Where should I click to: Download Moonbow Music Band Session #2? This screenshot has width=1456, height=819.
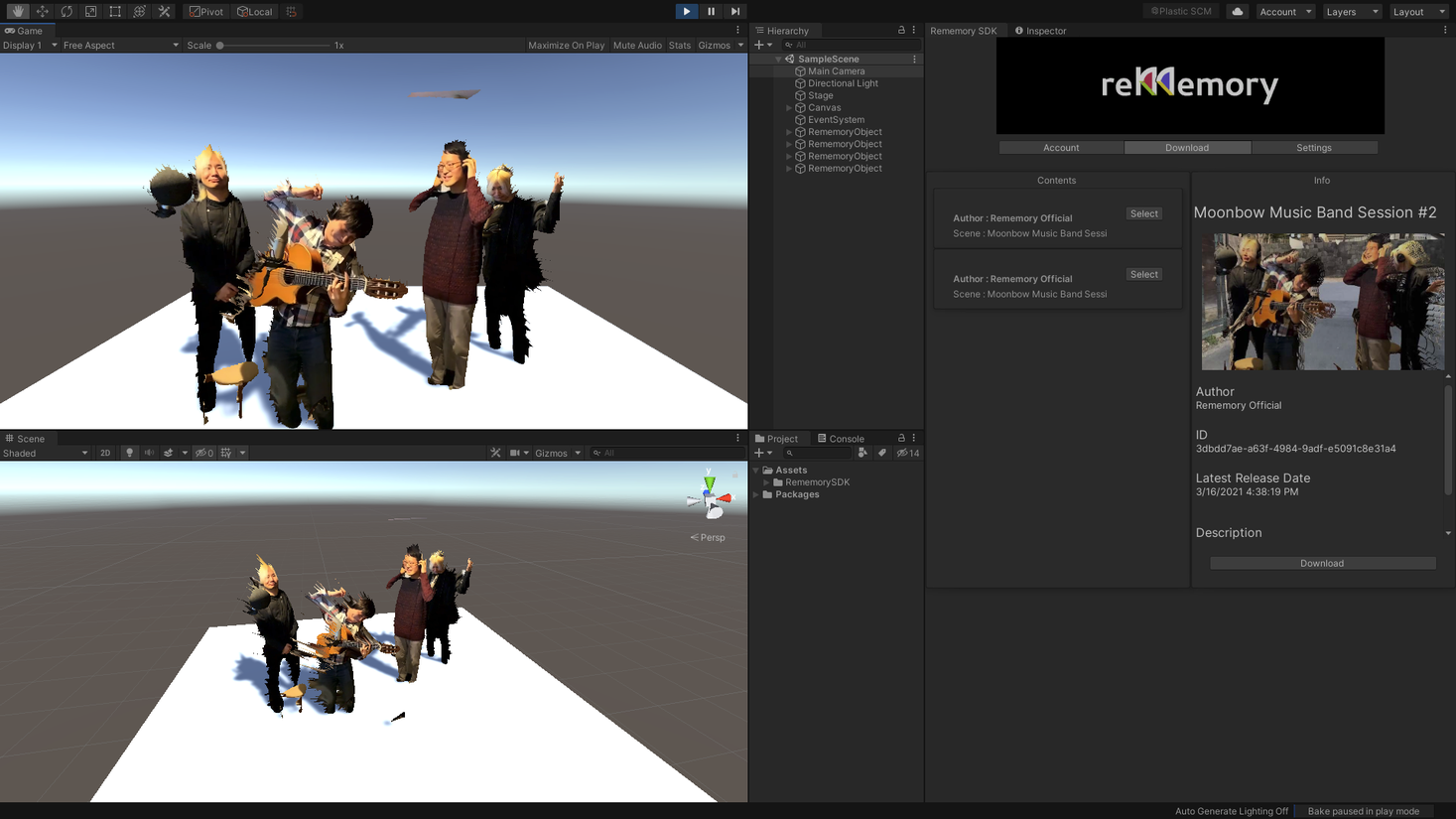(1321, 563)
